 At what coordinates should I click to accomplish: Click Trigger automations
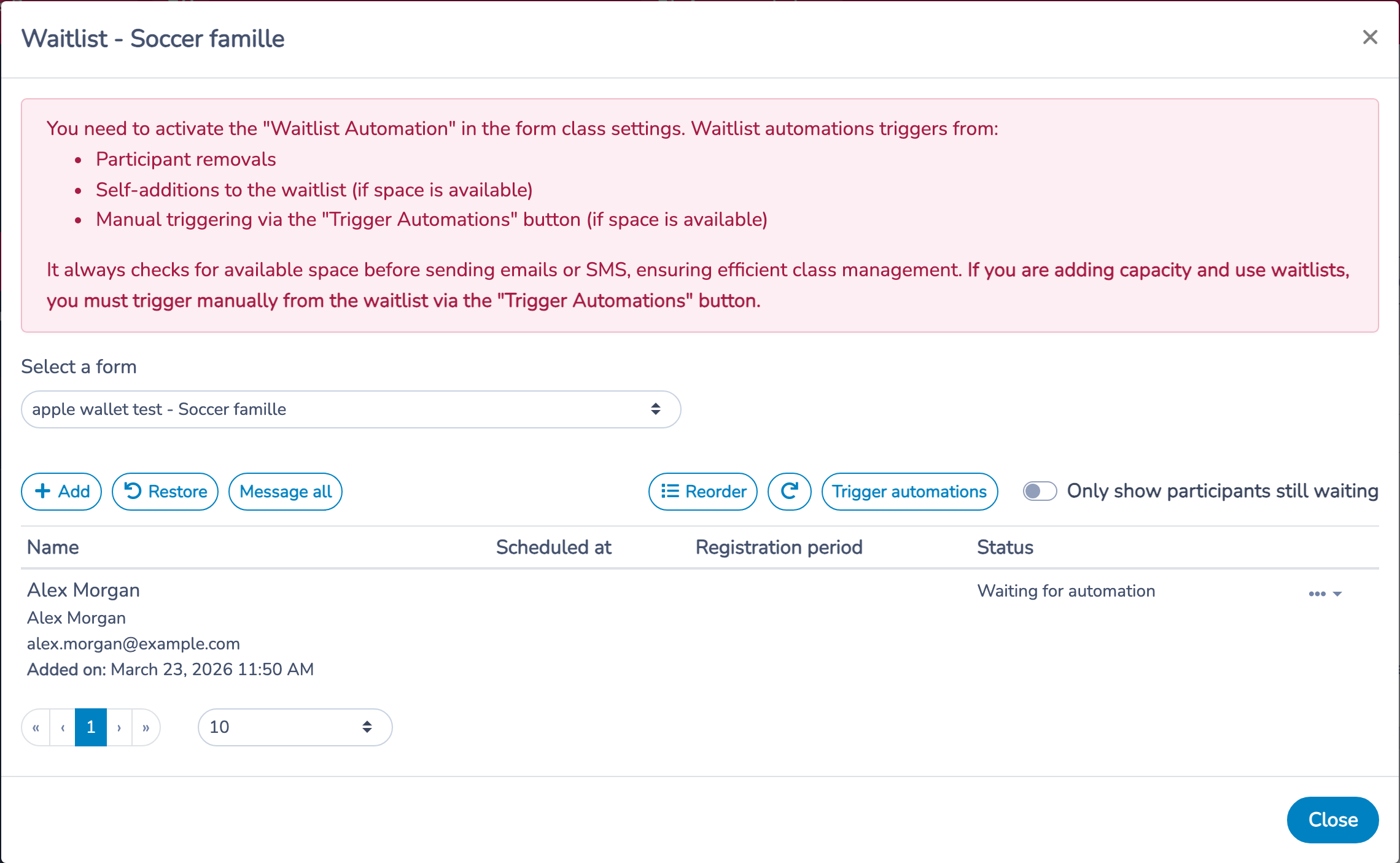point(909,492)
